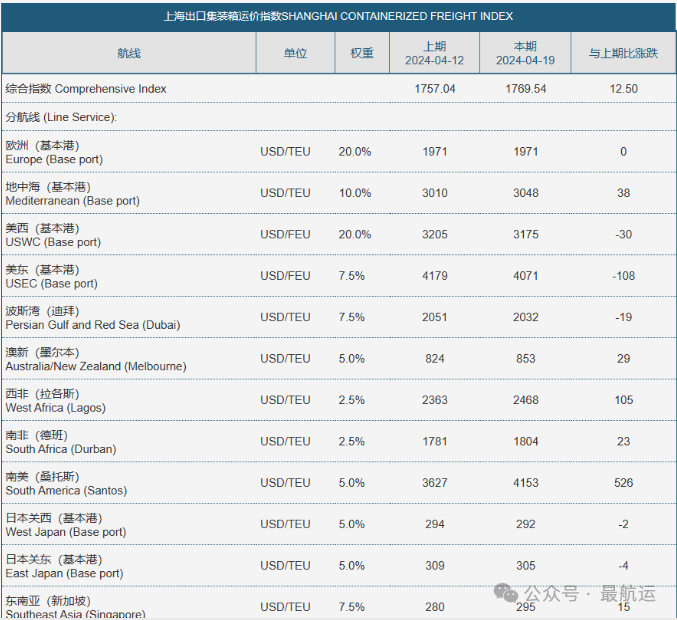677x620 pixels.
Task: Click West Japan previous value 294
Action: [x=435, y=525]
